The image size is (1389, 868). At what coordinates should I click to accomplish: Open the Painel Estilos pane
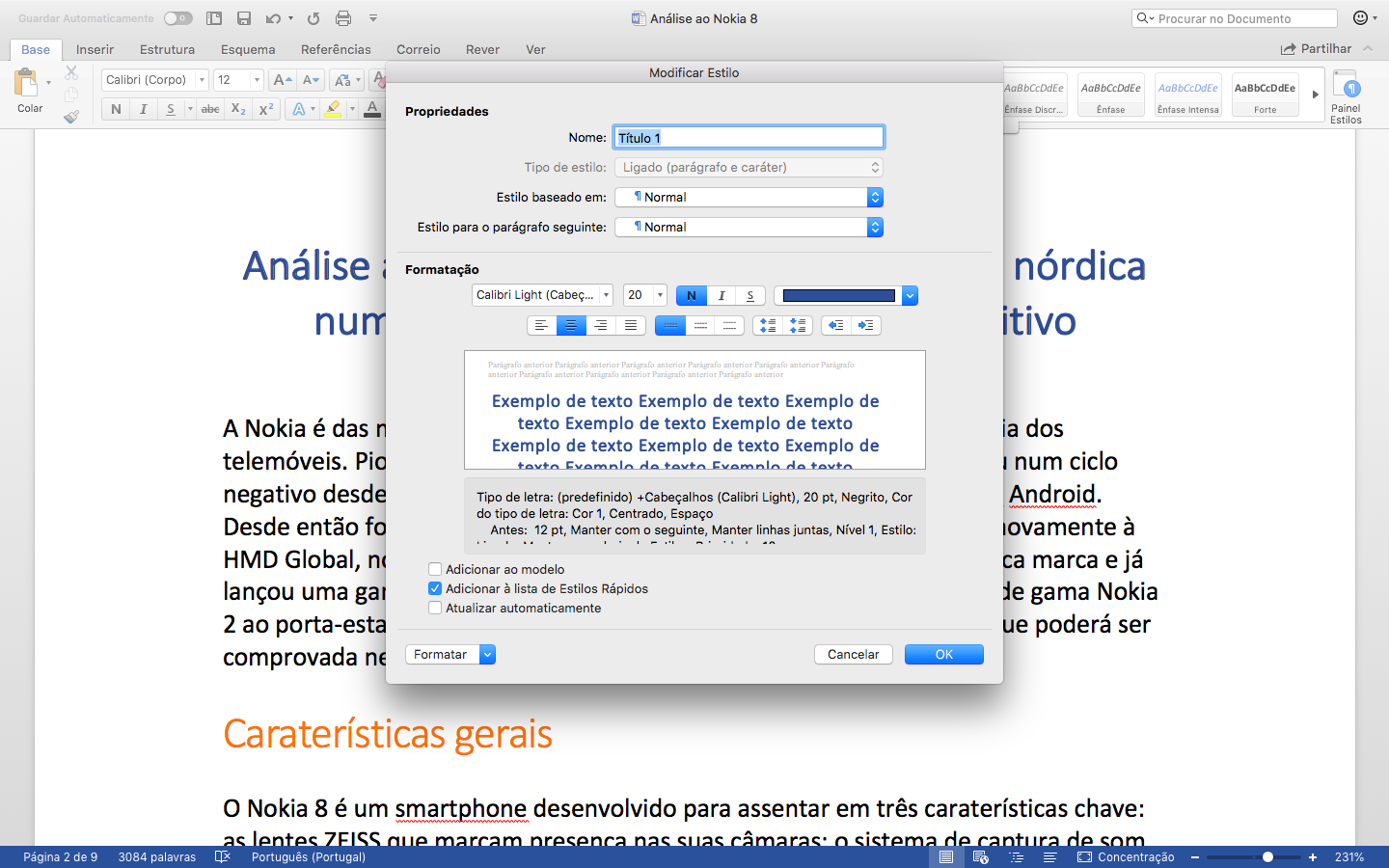(x=1346, y=96)
